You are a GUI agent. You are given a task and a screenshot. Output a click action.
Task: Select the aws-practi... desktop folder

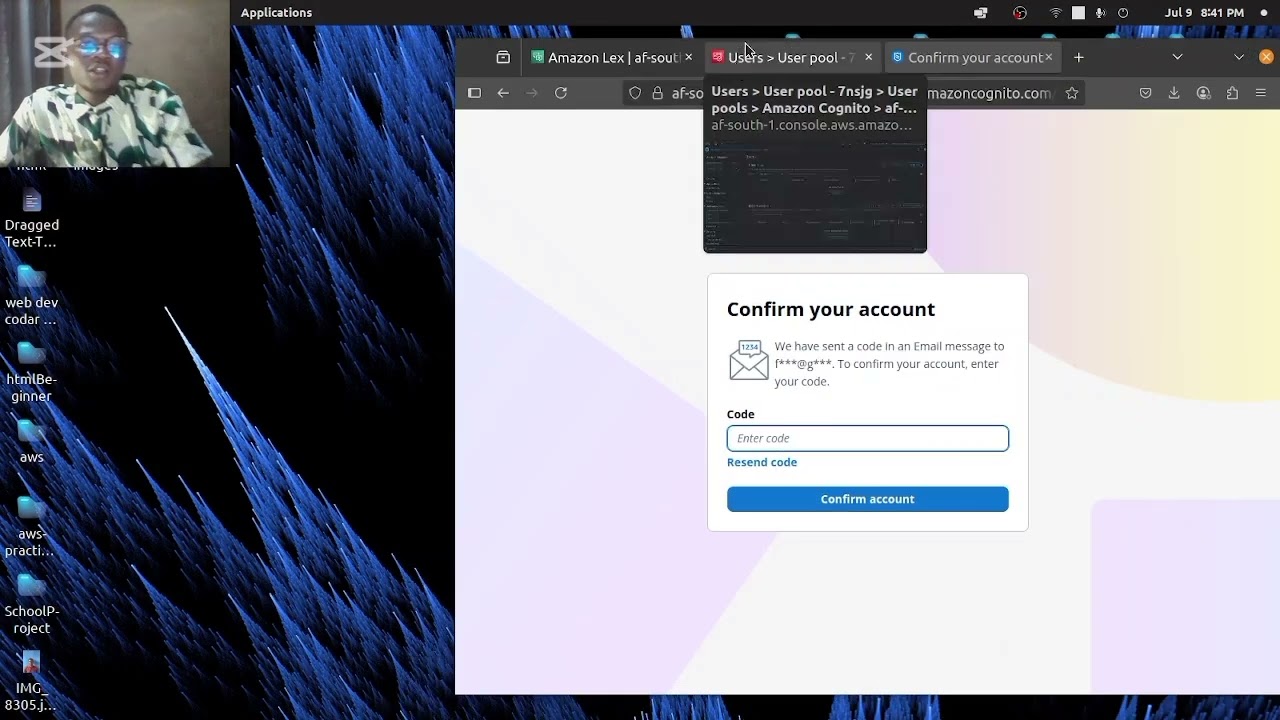tap(31, 527)
